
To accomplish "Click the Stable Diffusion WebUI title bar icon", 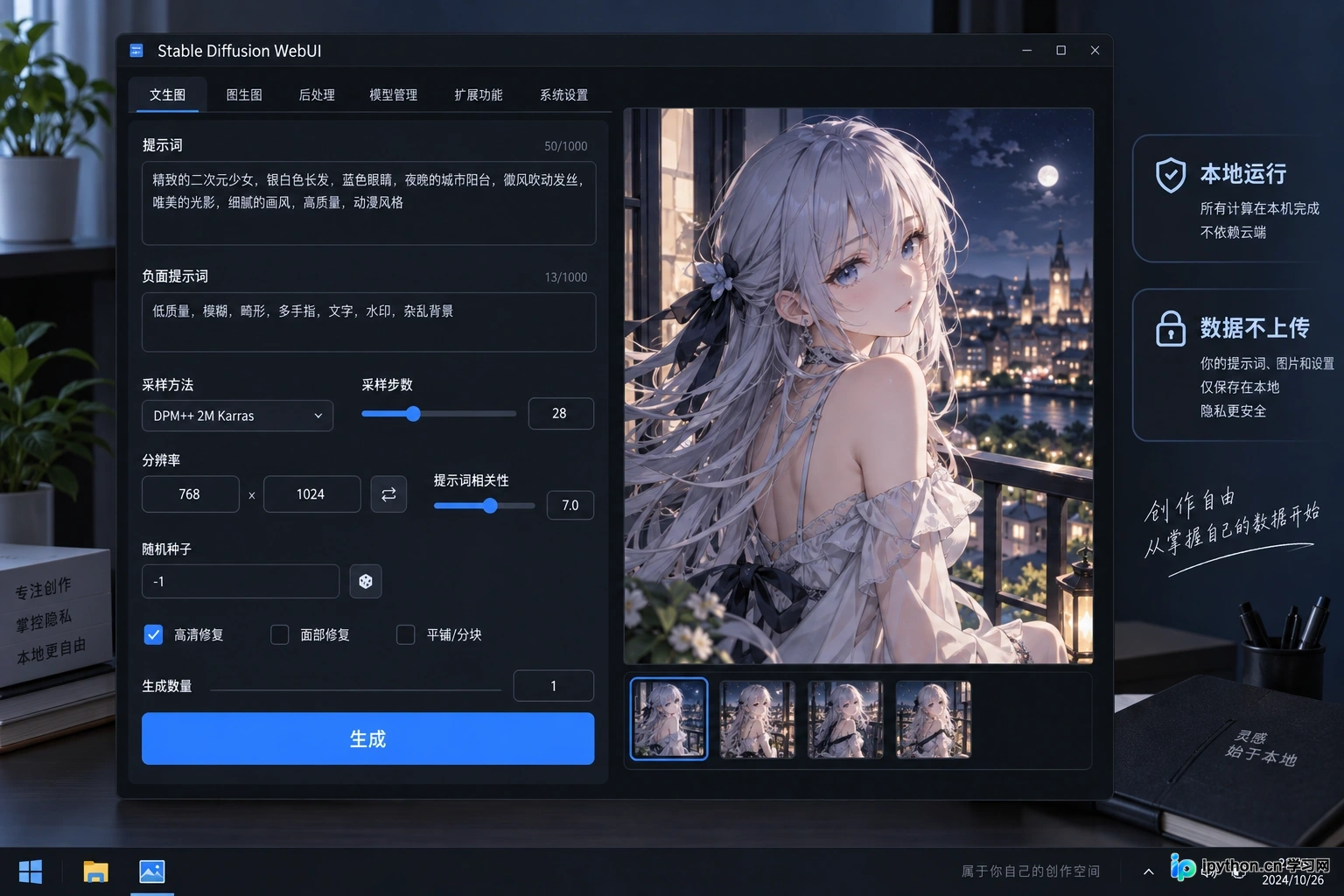I will click(x=136, y=51).
